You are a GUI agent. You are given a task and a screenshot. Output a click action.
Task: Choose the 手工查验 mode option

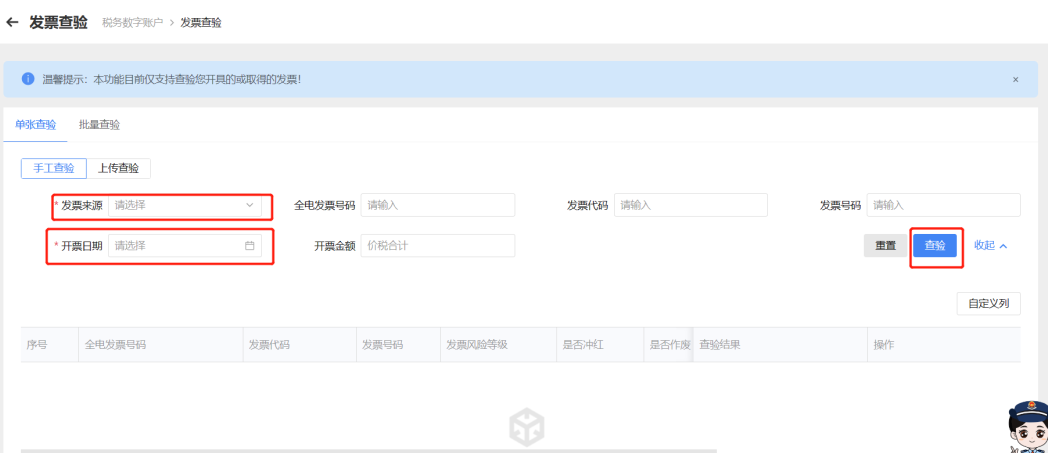coord(54,168)
